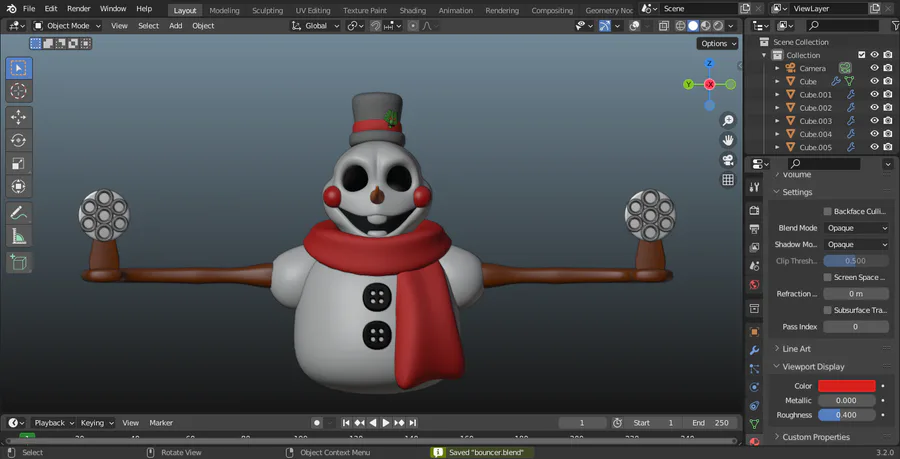Switch to the Shading workspace tab

(413, 10)
